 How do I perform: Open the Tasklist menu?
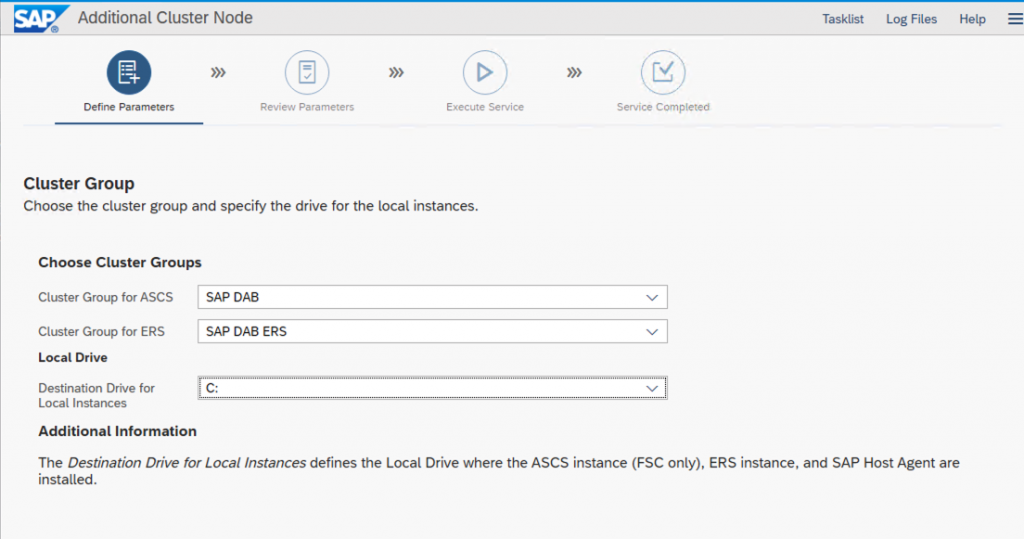(842, 19)
